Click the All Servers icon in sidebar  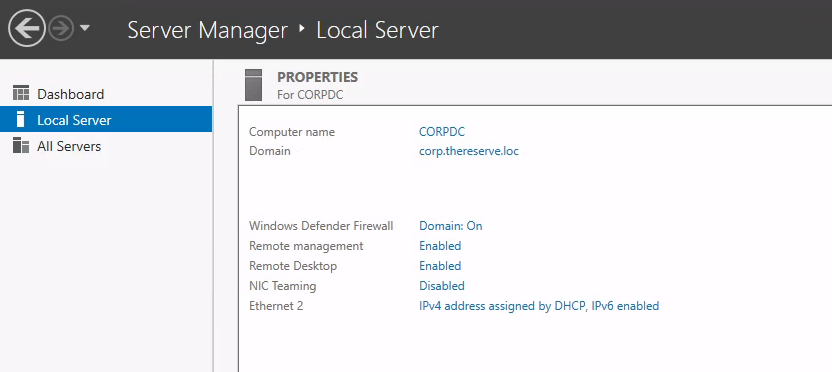(21, 145)
